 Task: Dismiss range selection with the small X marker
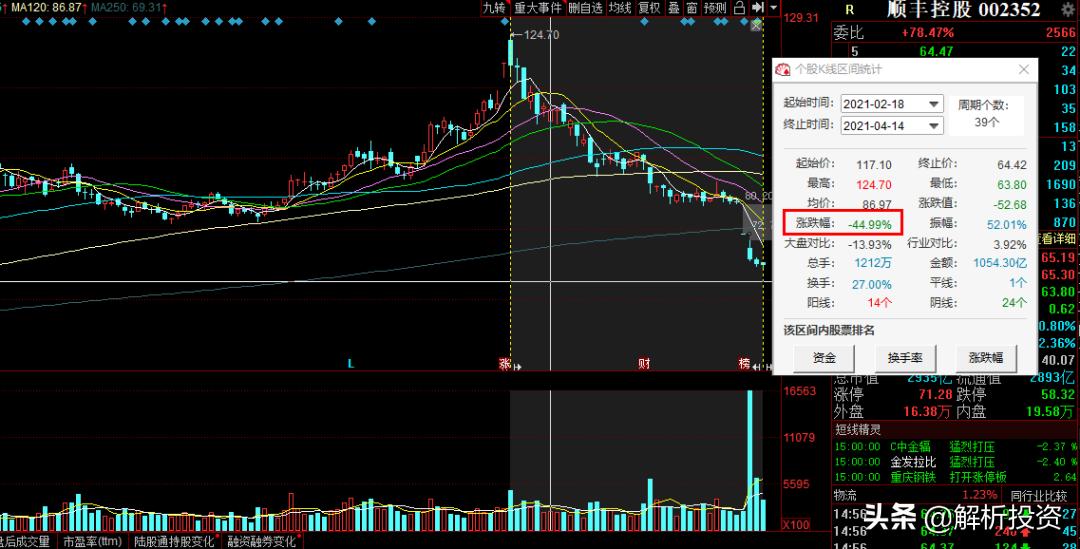pos(757,26)
